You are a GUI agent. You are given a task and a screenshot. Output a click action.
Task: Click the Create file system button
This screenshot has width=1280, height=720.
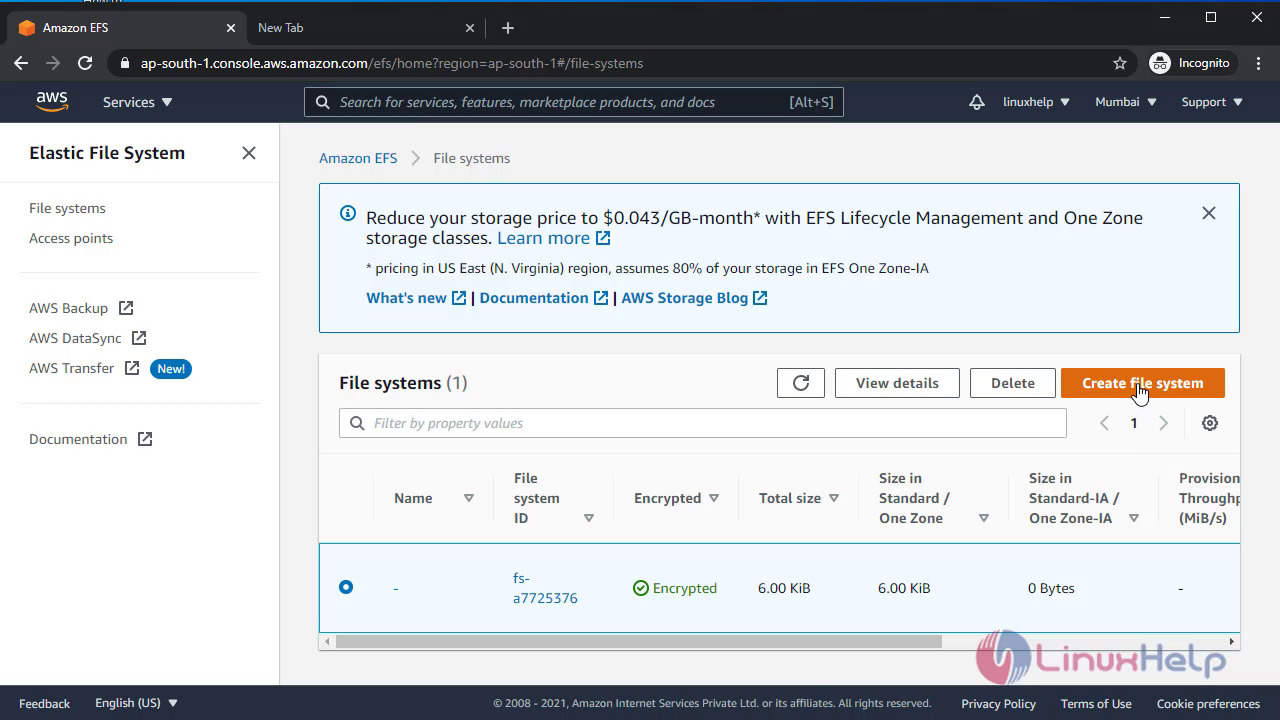coord(1142,383)
